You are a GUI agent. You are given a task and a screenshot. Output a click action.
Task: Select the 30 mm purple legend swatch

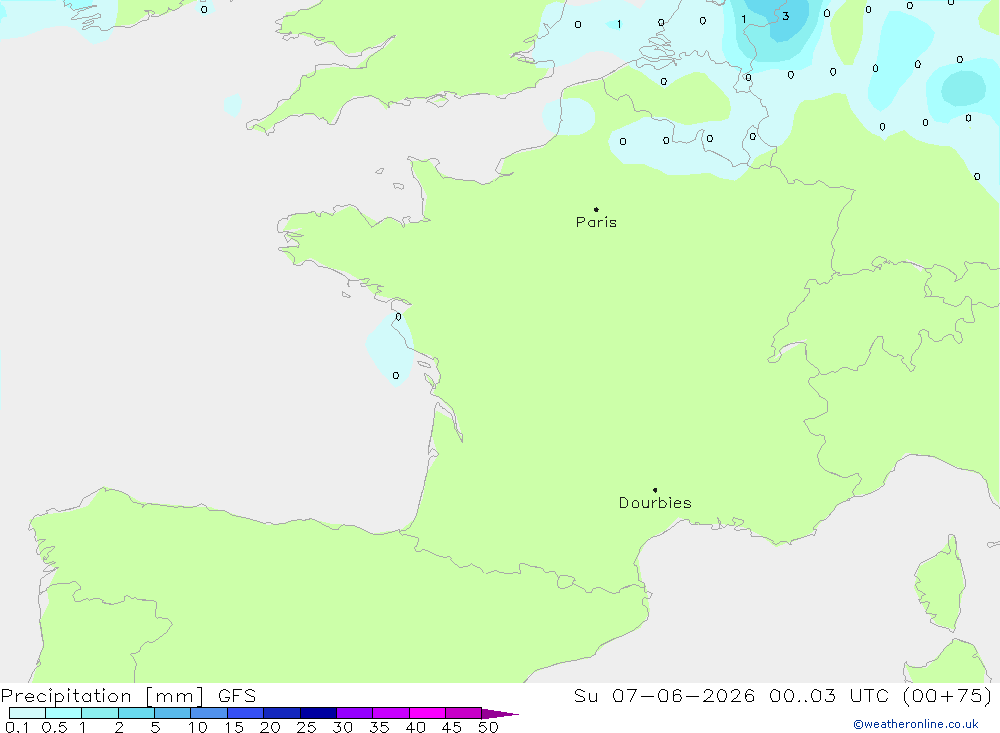click(x=354, y=713)
